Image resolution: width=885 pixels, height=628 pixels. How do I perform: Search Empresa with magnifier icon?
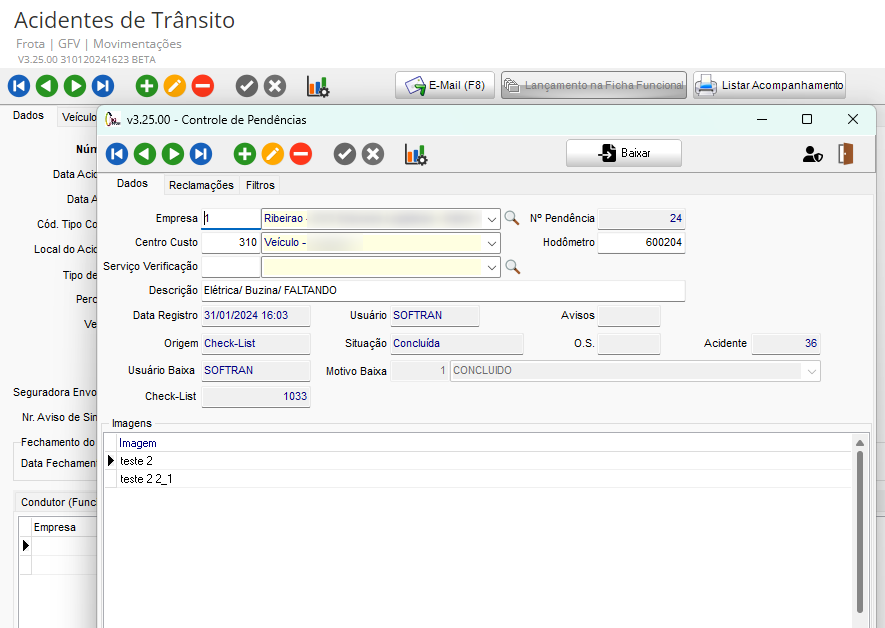point(511,218)
